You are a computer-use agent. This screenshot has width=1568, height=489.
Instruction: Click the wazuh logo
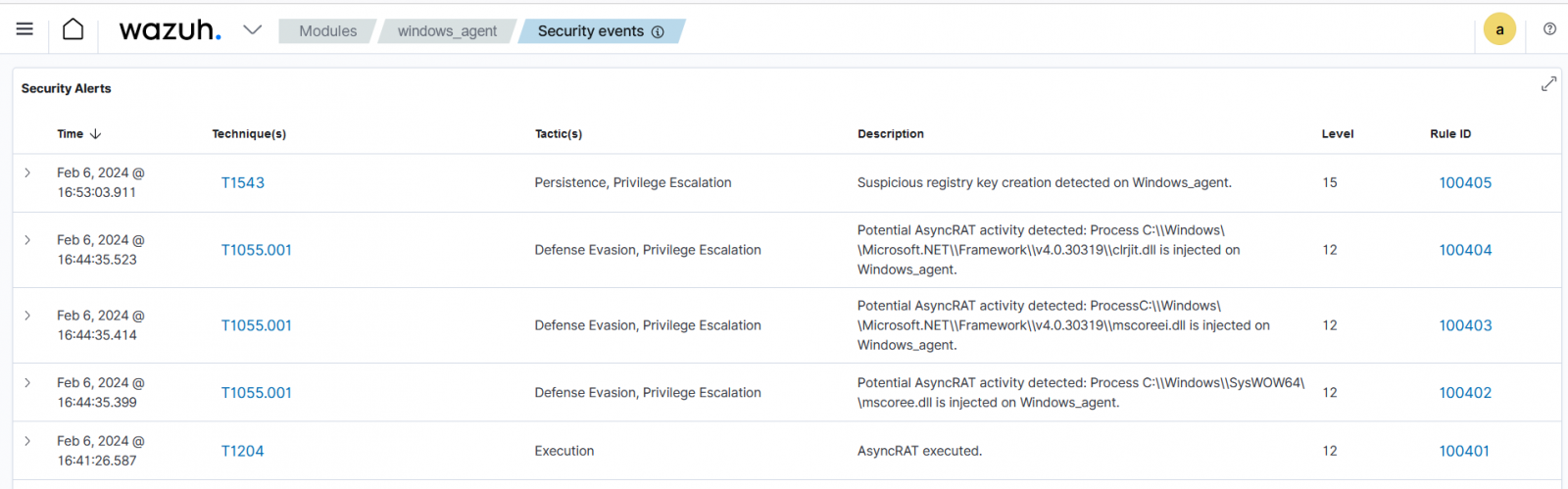(170, 30)
